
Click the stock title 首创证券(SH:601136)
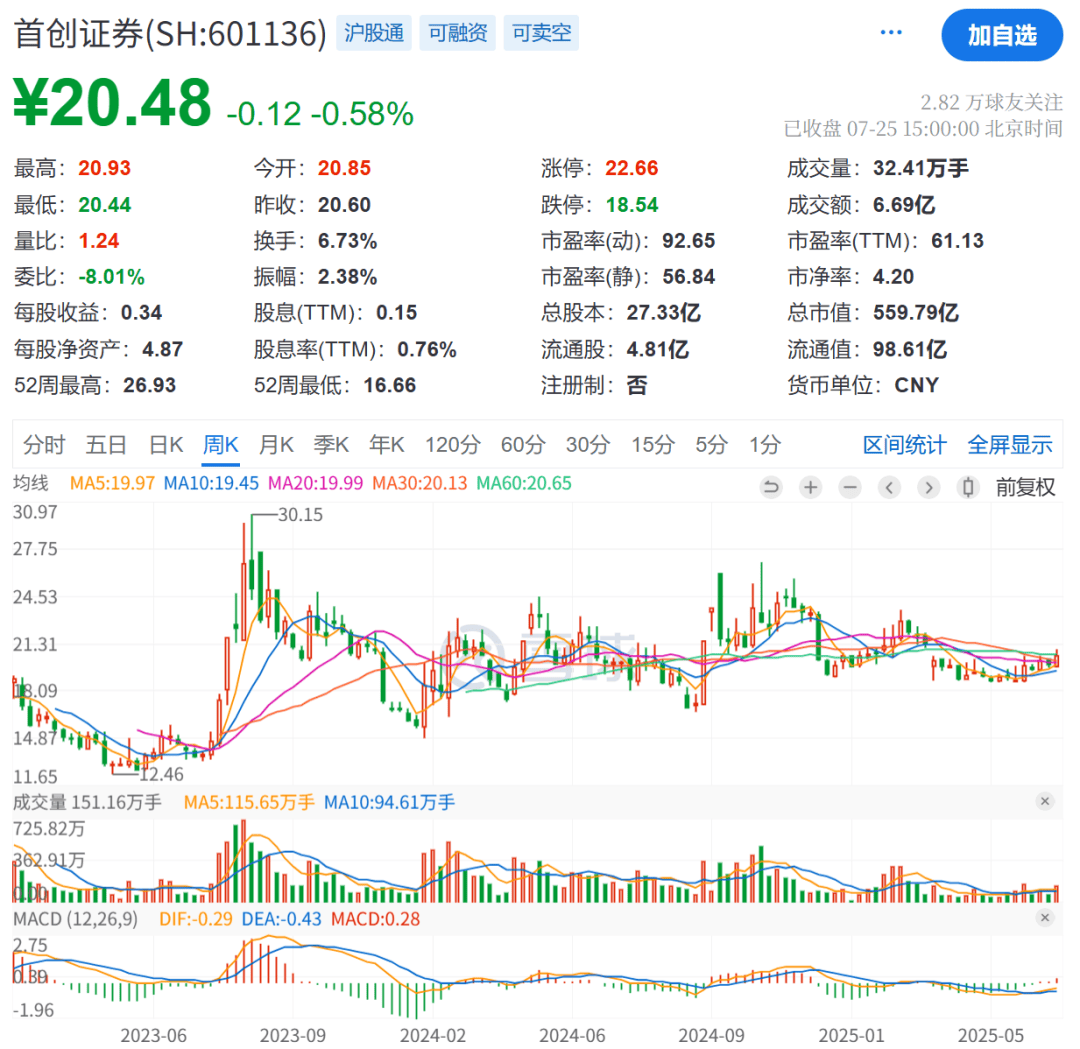click(x=170, y=33)
